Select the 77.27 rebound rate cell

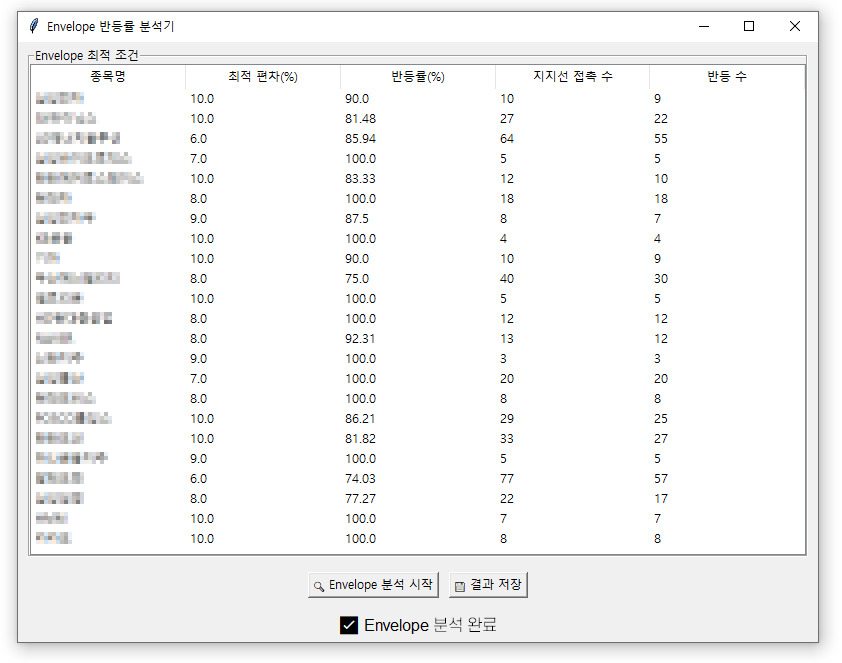360,499
